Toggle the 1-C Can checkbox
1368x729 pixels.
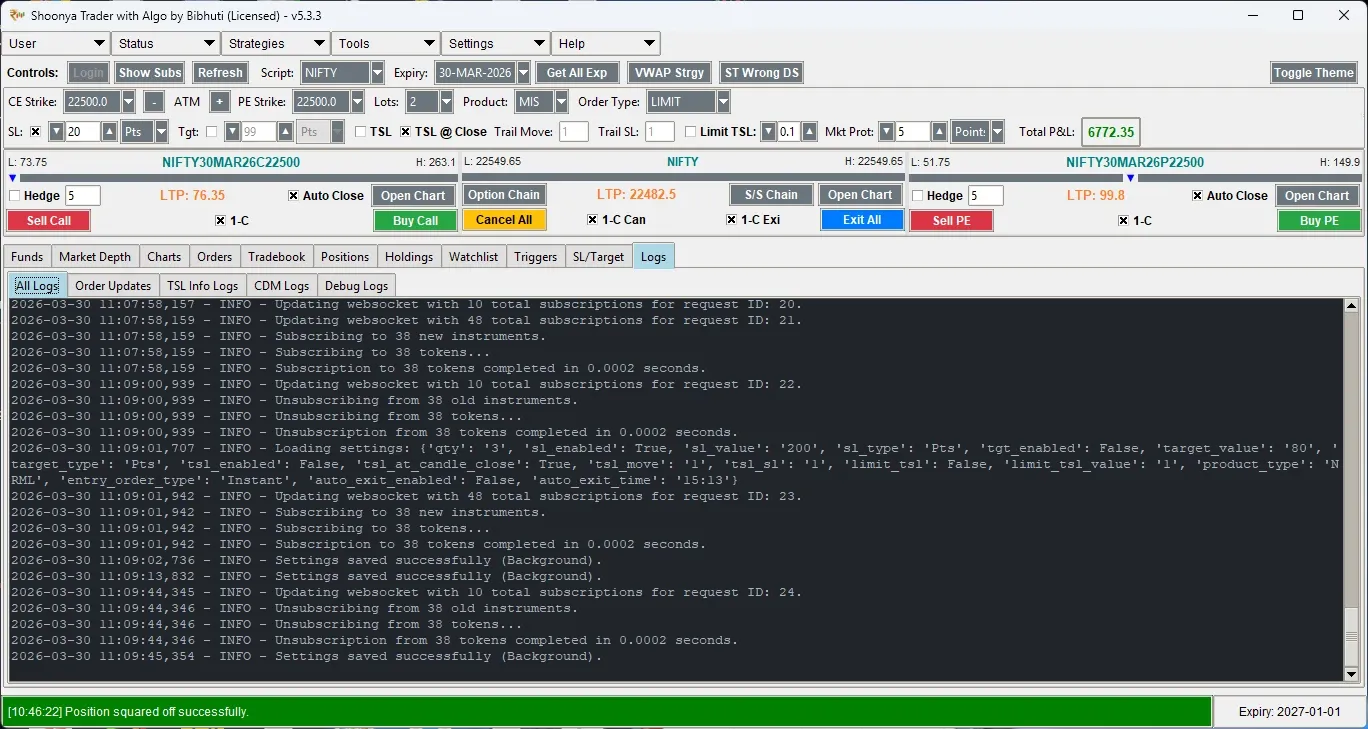coord(593,220)
